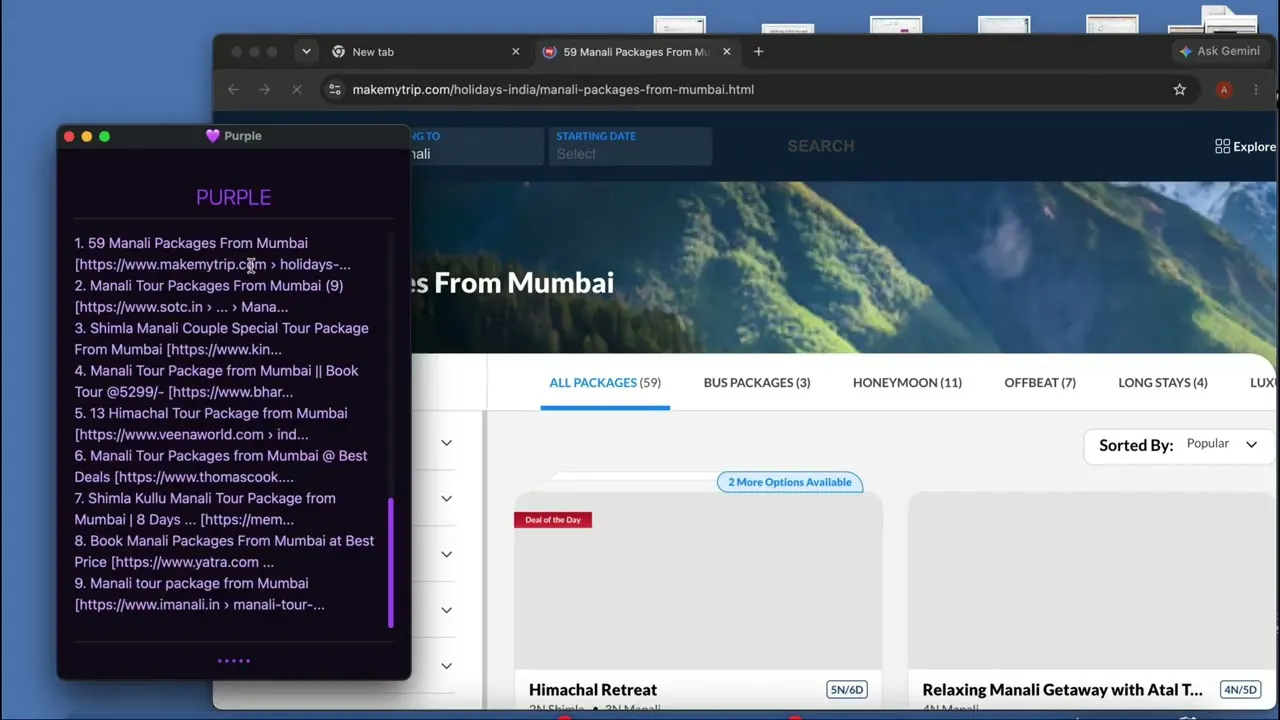Click the address bar URL
Screen dimensions: 1280x720
click(553, 89)
